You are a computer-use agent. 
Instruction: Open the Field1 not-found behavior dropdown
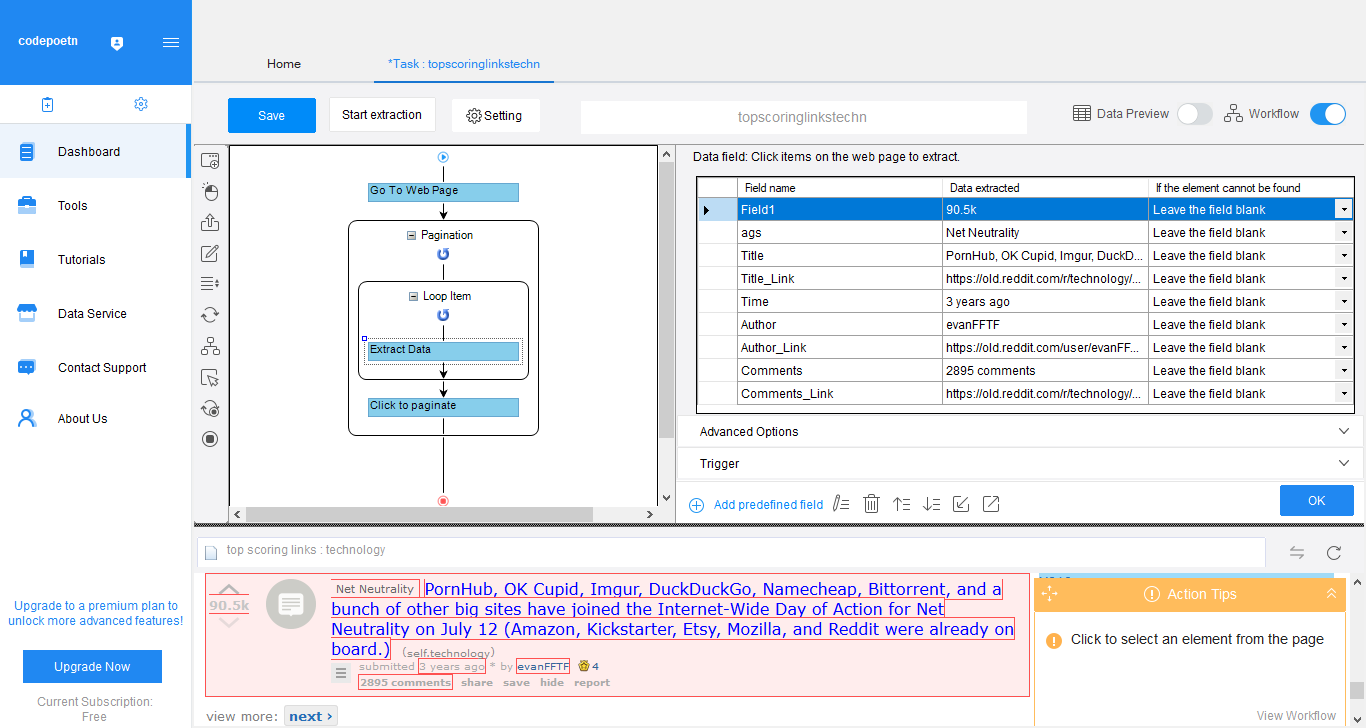pyautogui.click(x=1344, y=210)
